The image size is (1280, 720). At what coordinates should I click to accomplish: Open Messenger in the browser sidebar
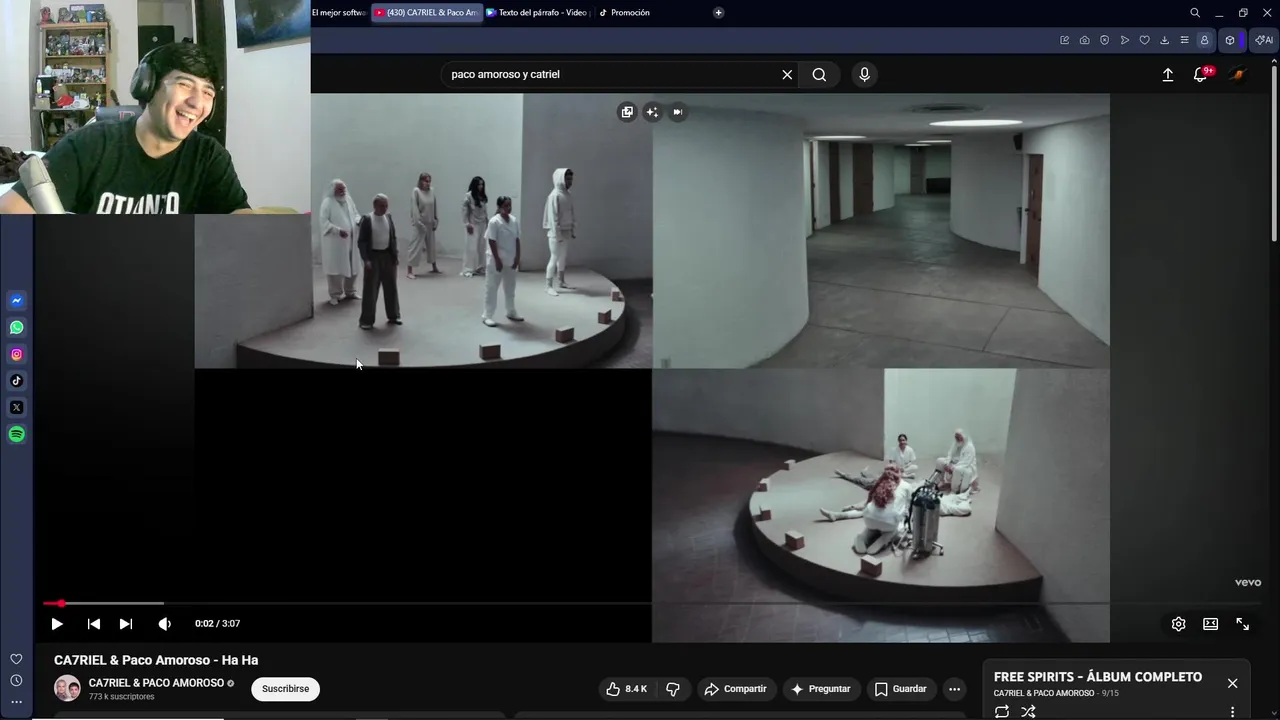[17, 300]
